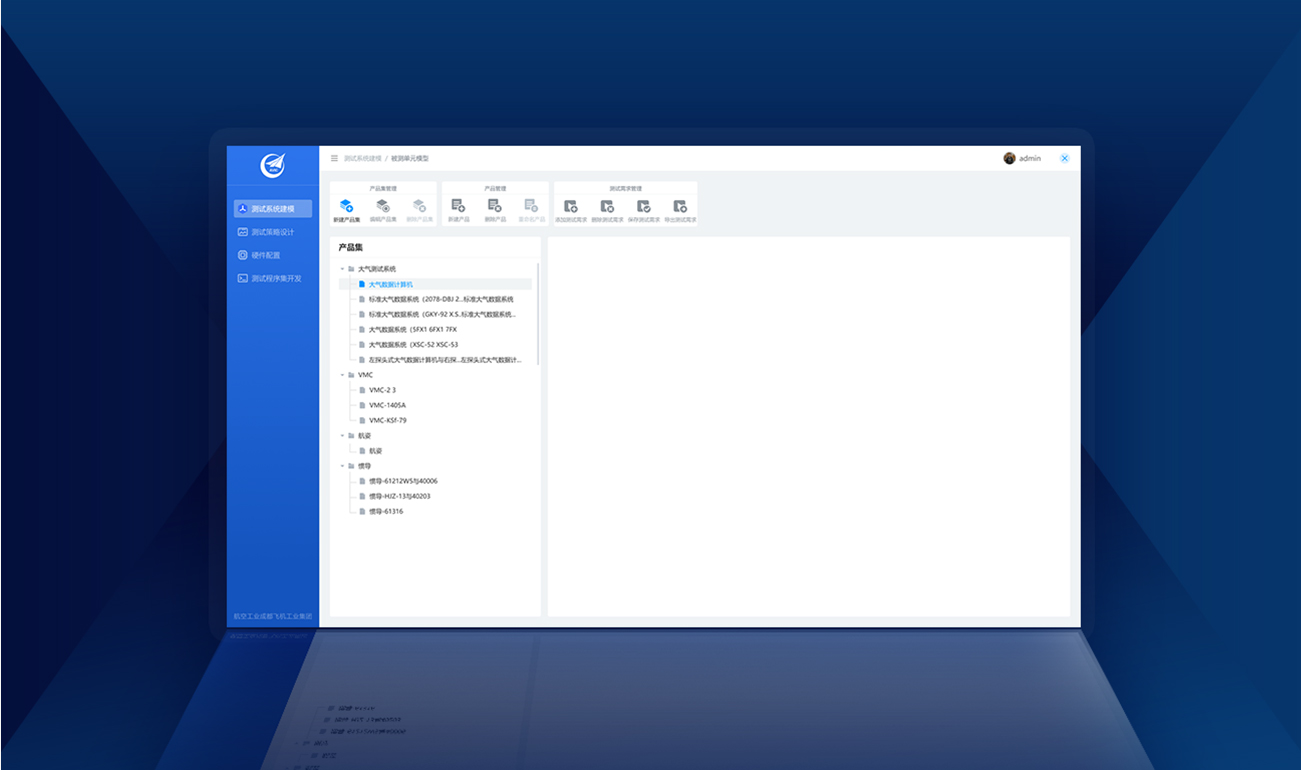Viewport: 1301px width, 770px height.
Task: Select the VMC-1405A tree item
Action: (387, 405)
